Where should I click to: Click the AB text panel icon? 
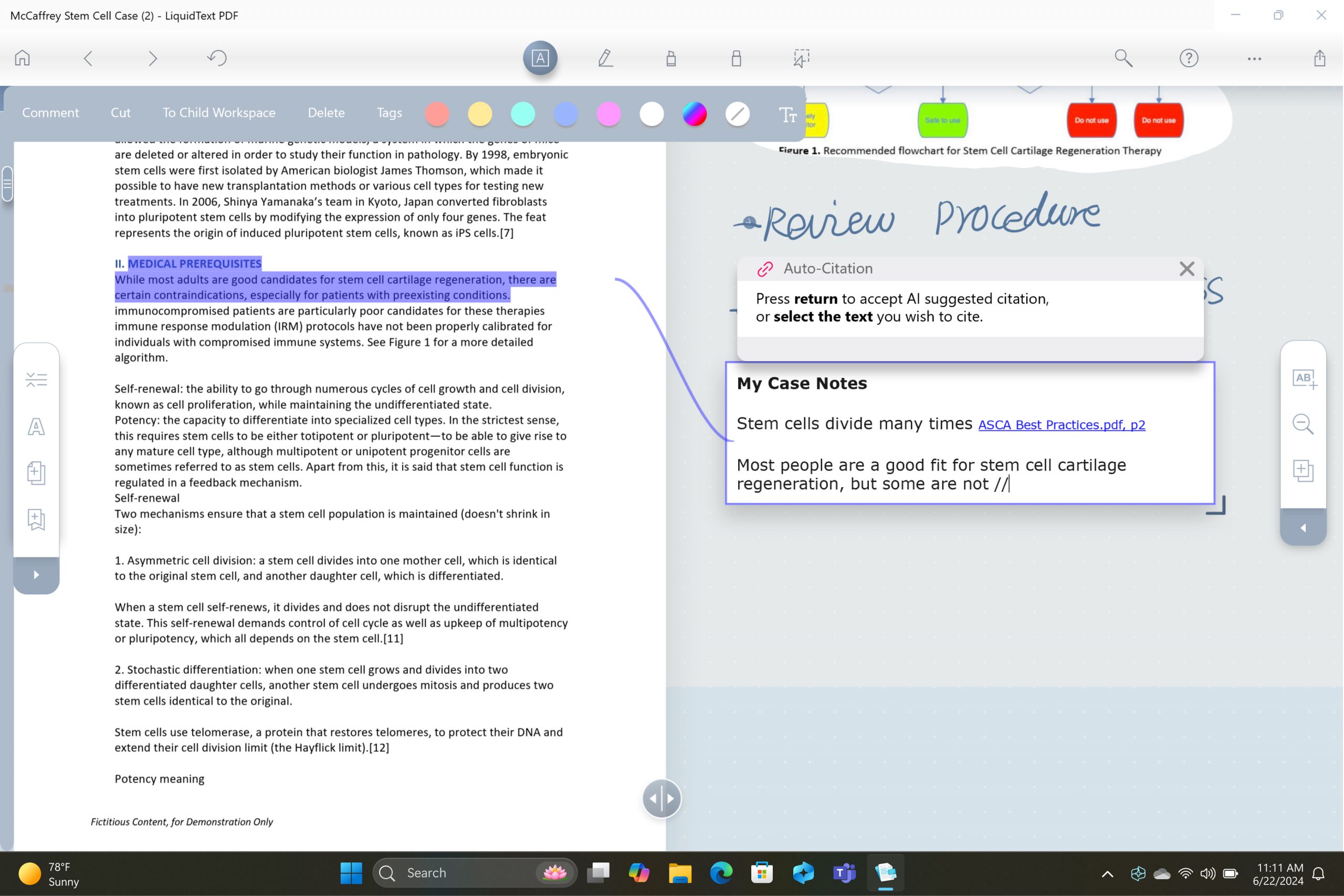pos(1306,378)
